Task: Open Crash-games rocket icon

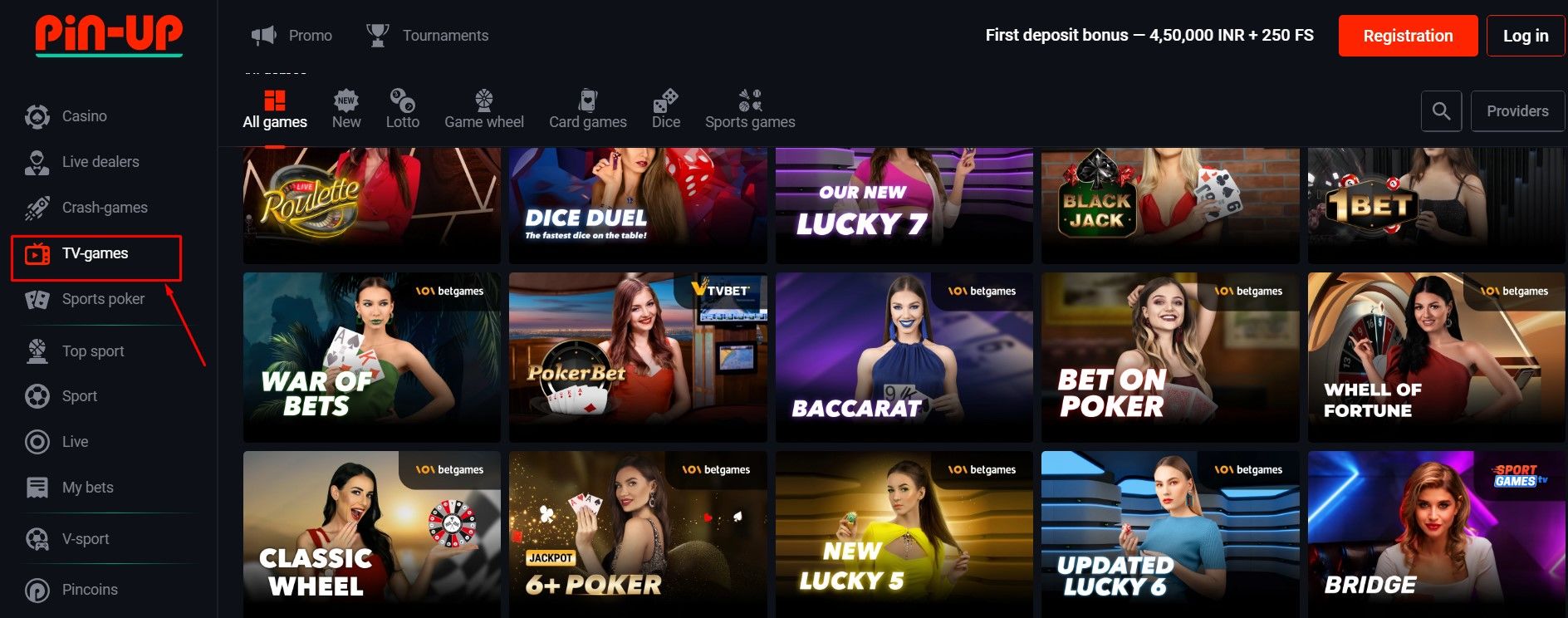Action: pyautogui.click(x=37, y=208)
